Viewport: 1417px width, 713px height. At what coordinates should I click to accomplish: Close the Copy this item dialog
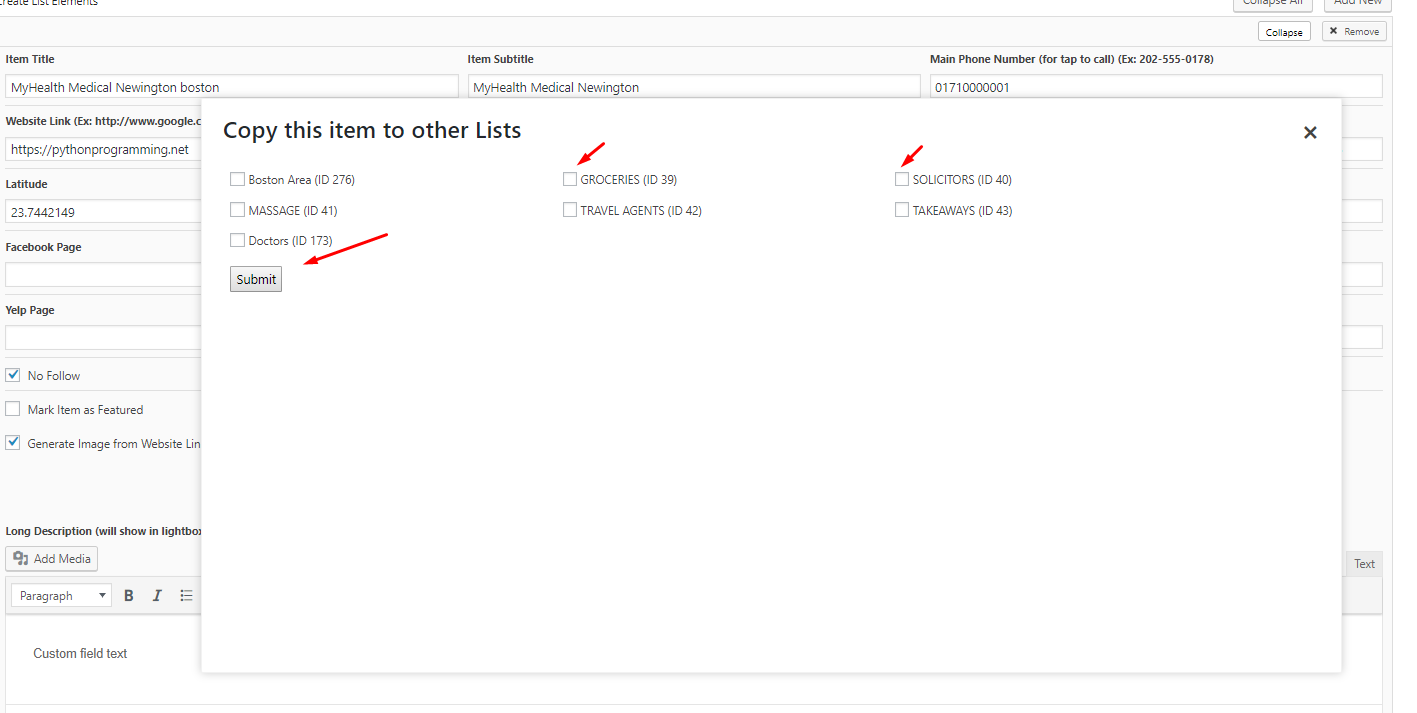click(x=1310, y=132)
